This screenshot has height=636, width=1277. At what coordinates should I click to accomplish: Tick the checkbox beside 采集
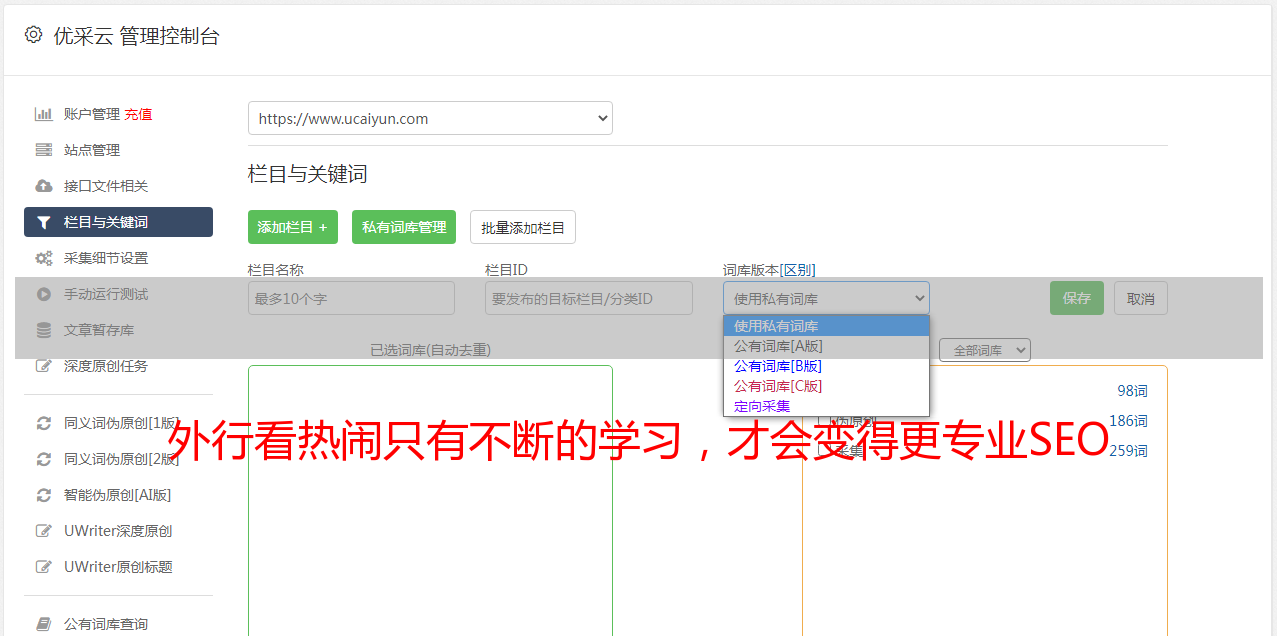824,451
